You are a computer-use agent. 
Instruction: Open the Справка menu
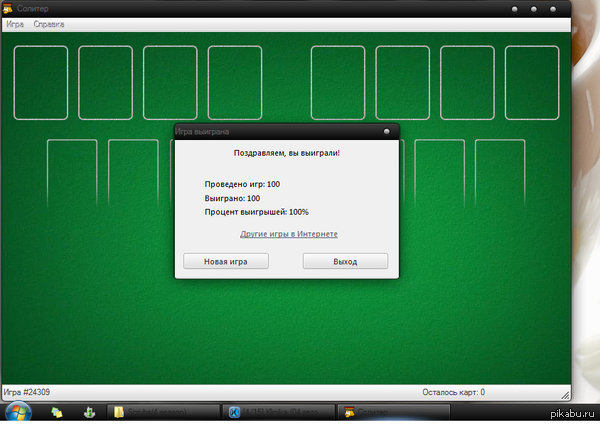coord(49,22)
